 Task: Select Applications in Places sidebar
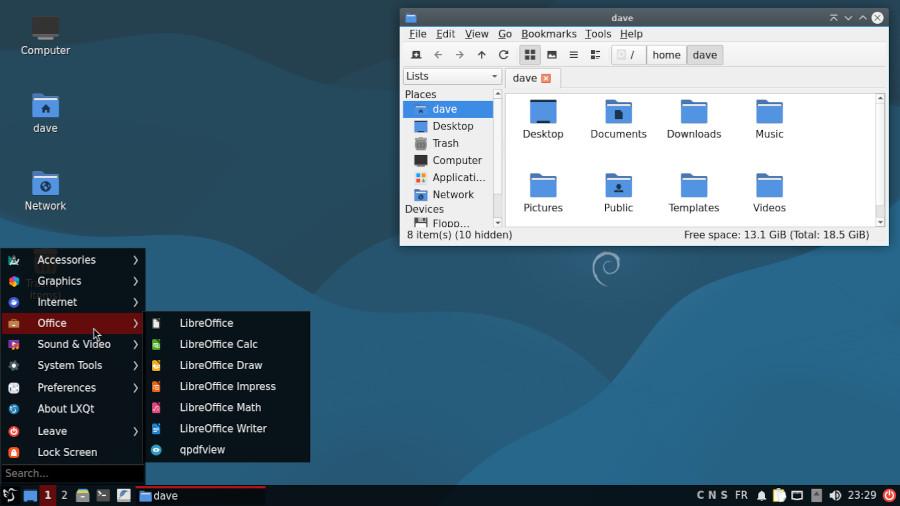[x=448, y=177]
